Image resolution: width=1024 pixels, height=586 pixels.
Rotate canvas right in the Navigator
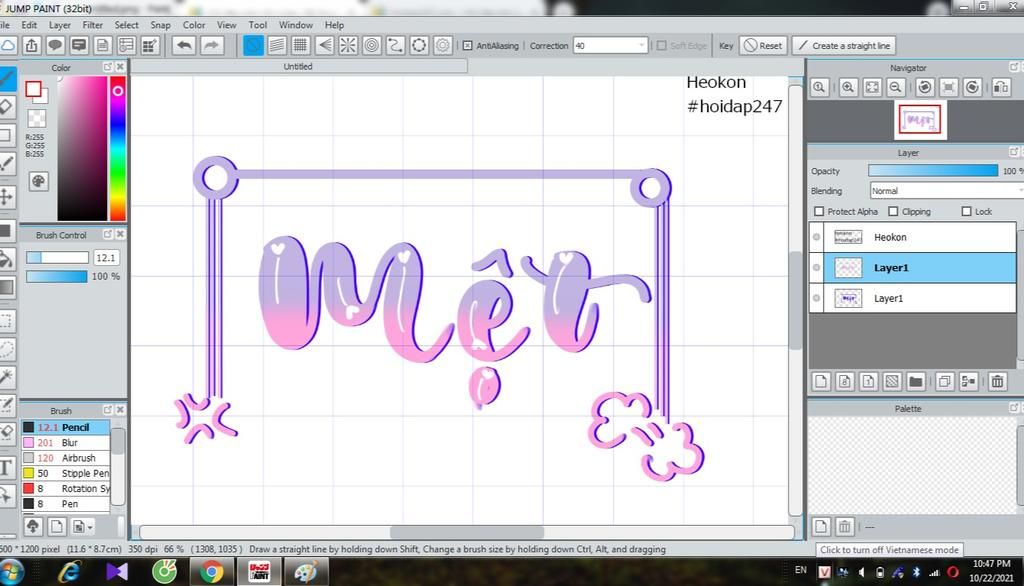972,87
